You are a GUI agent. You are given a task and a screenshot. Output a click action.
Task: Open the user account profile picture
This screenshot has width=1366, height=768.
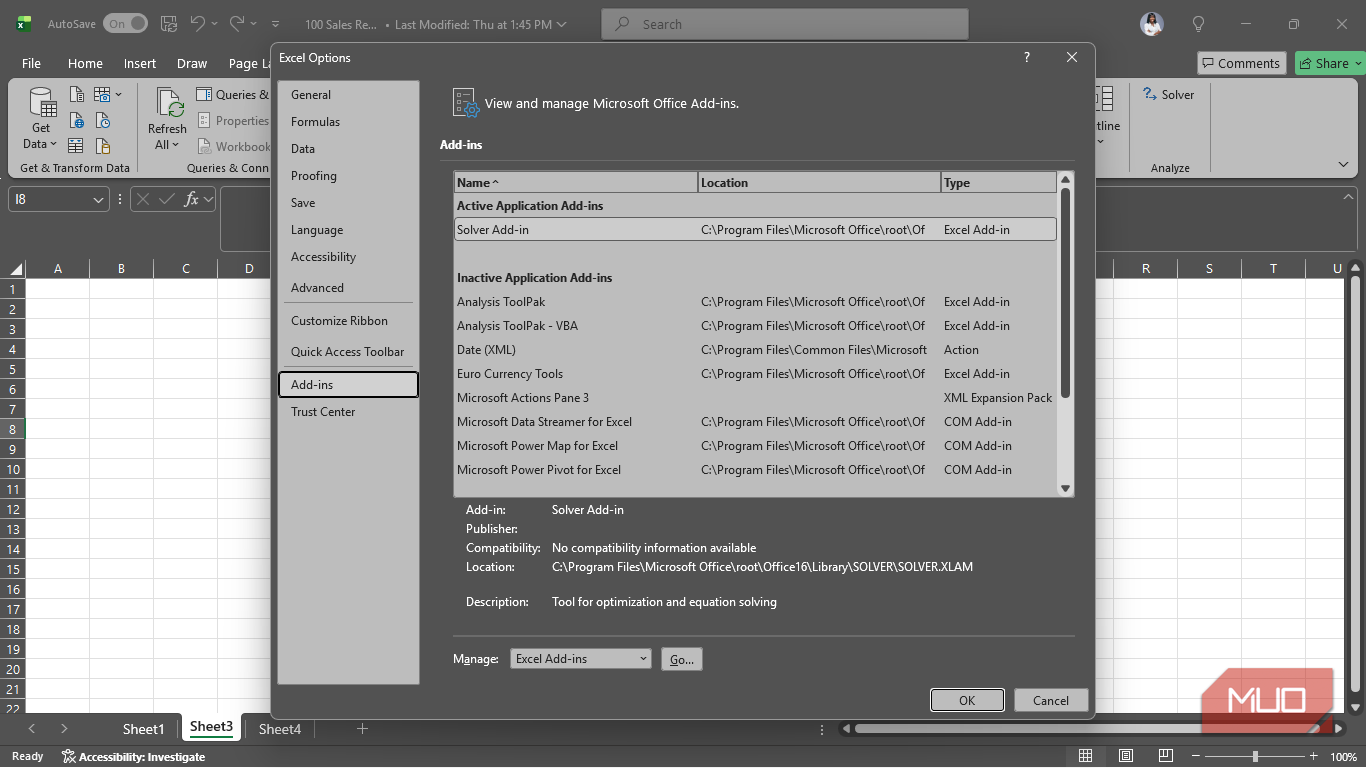pos(1152,24)
